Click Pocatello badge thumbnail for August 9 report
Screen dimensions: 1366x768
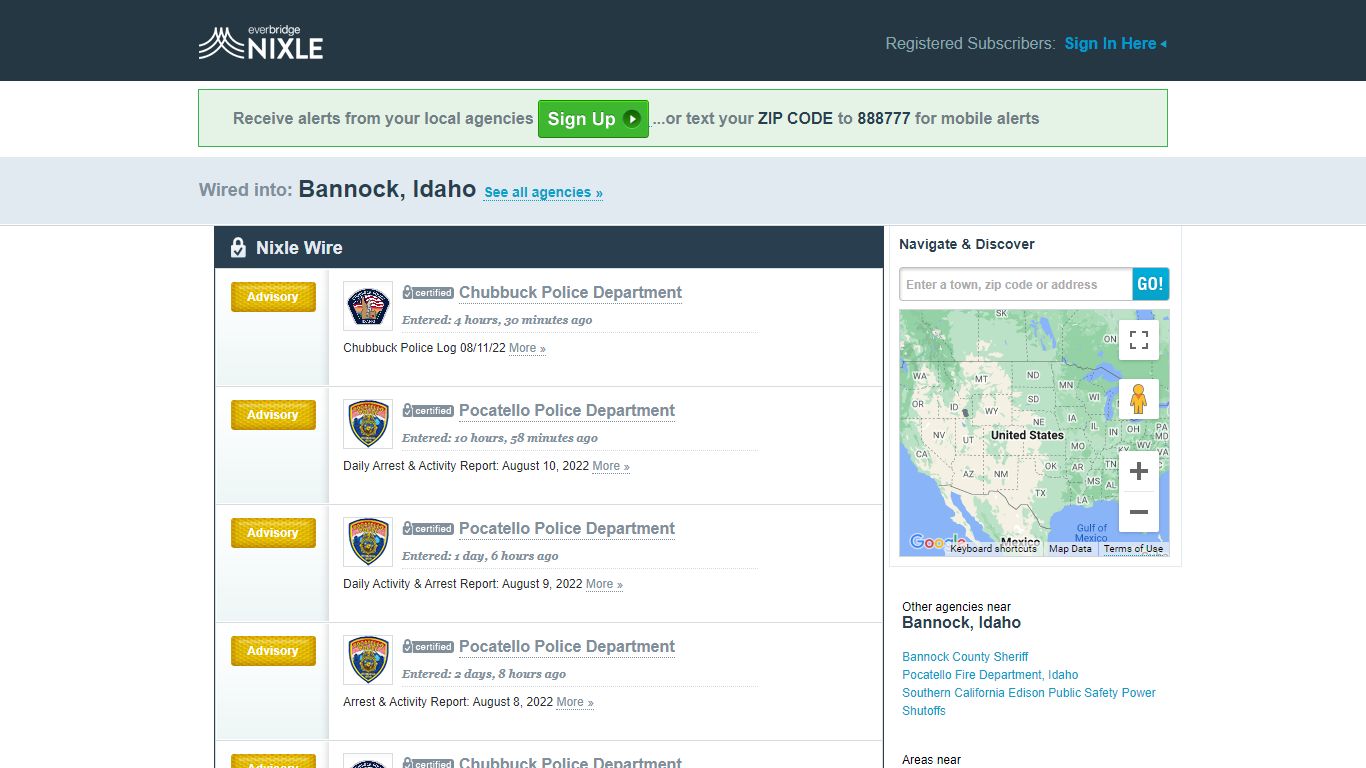368,542
